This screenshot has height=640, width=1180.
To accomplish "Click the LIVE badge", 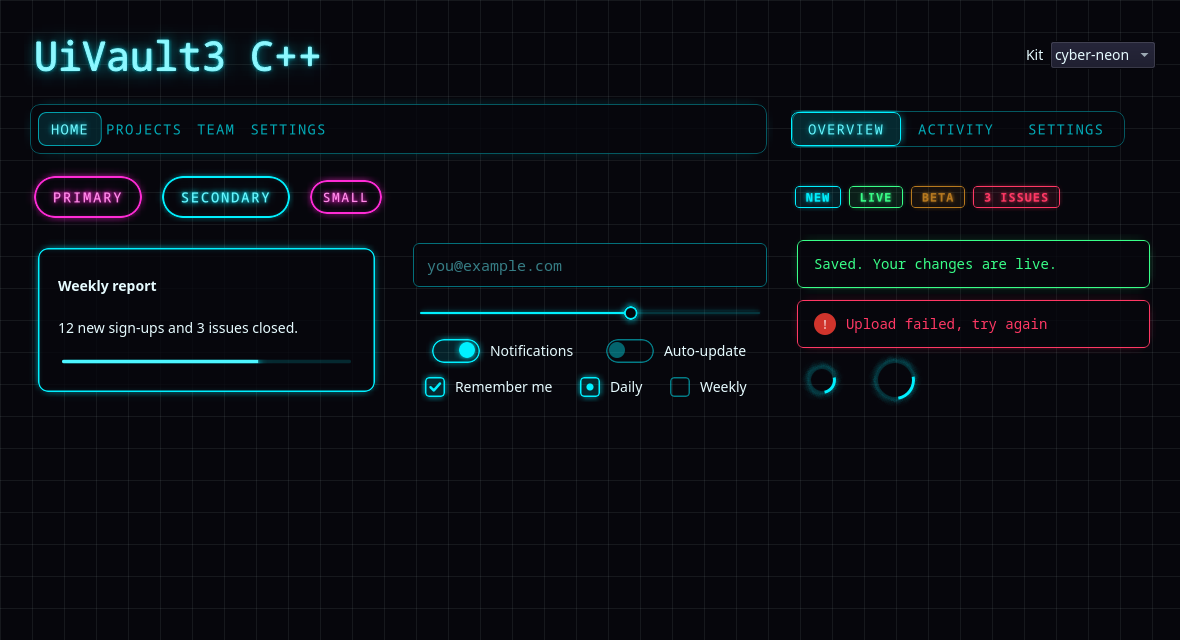I will 876,197.
